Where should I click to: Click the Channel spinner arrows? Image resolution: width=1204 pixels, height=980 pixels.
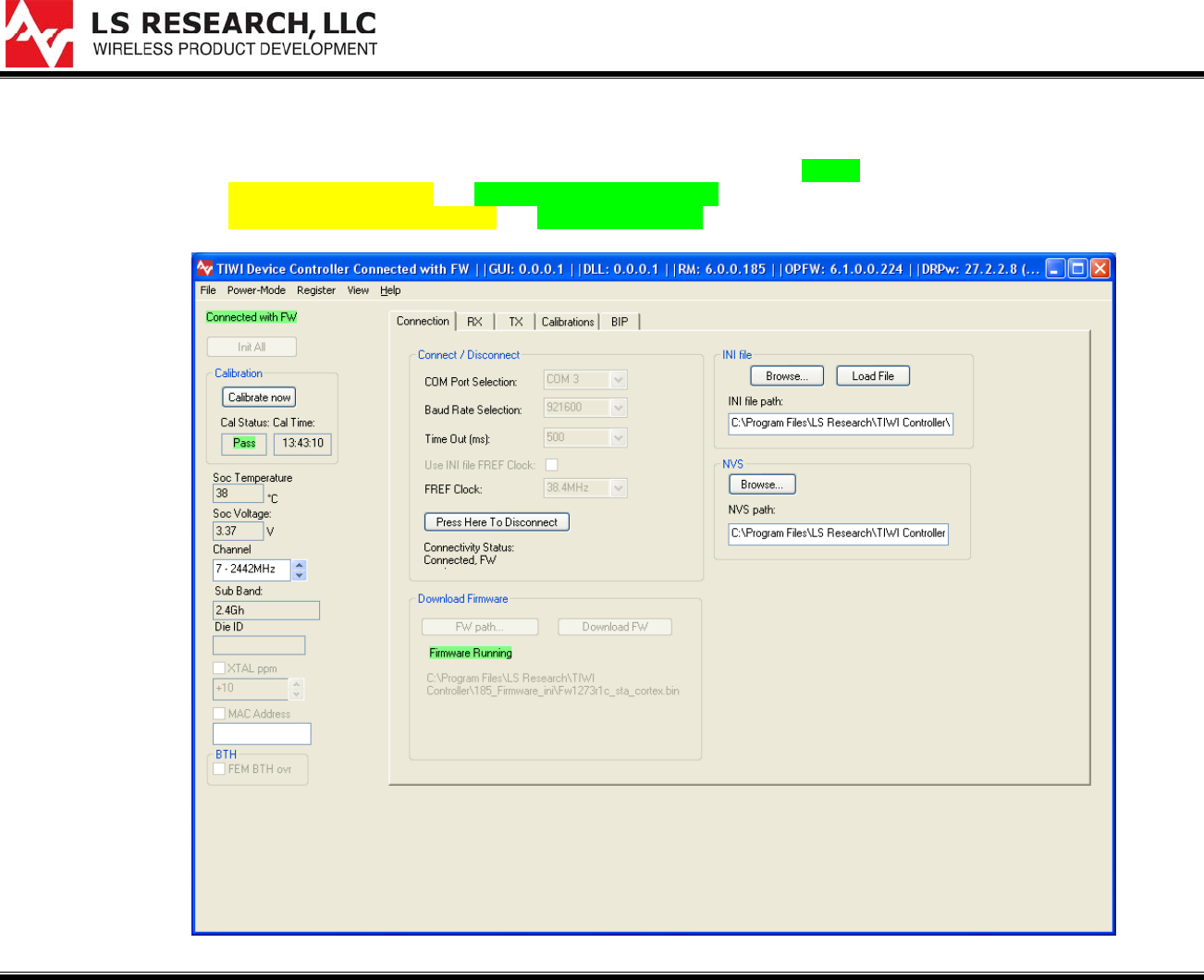(299, 570)
